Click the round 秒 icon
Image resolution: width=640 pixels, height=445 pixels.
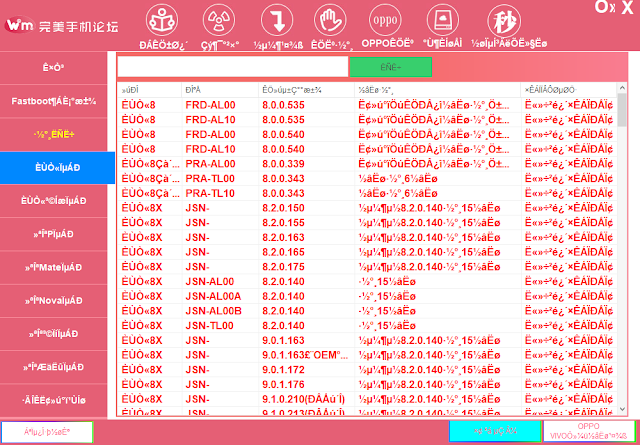(x=504, y=21)
